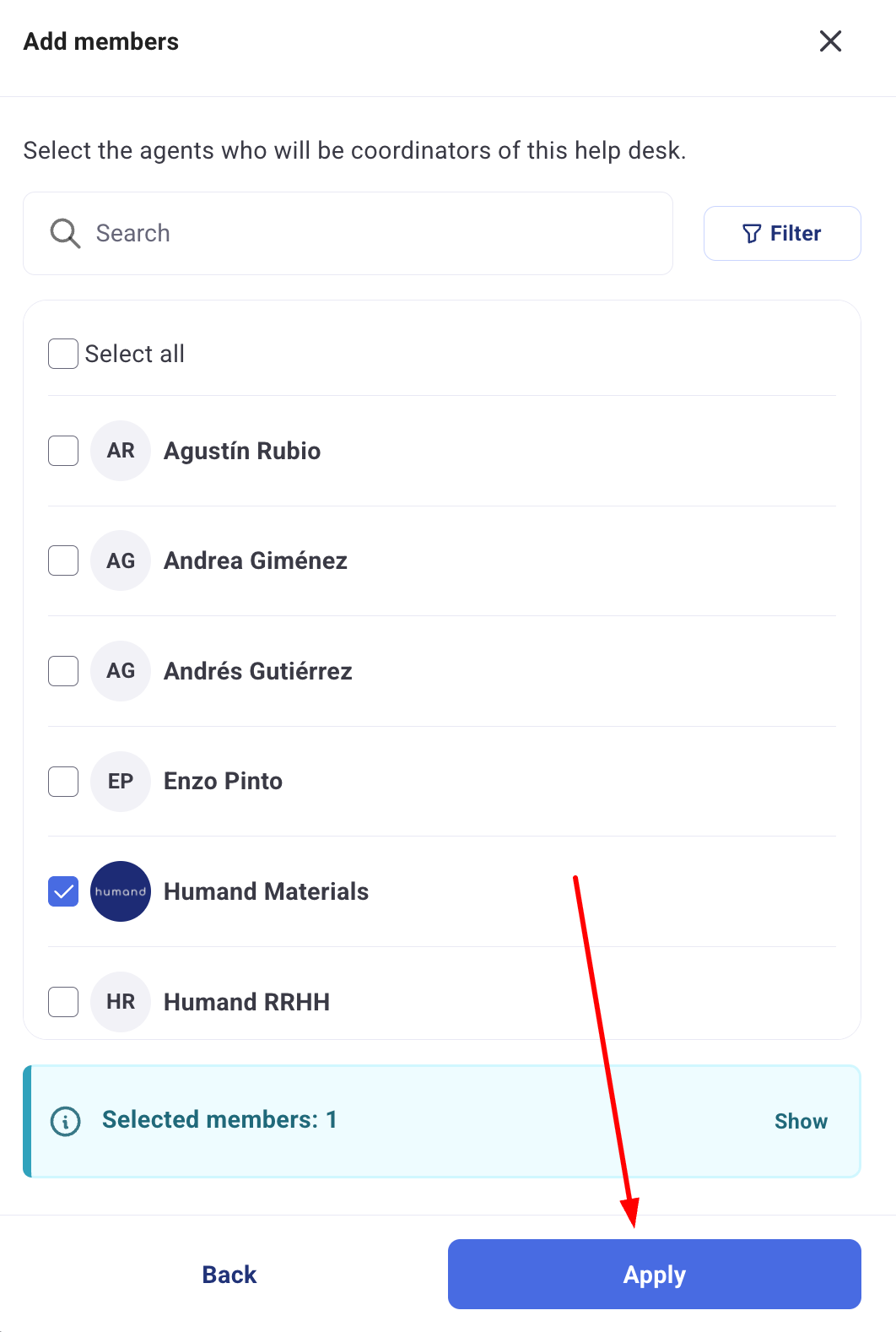Click the EP avatar for Enzo Pinto

(x=121, y=782)
